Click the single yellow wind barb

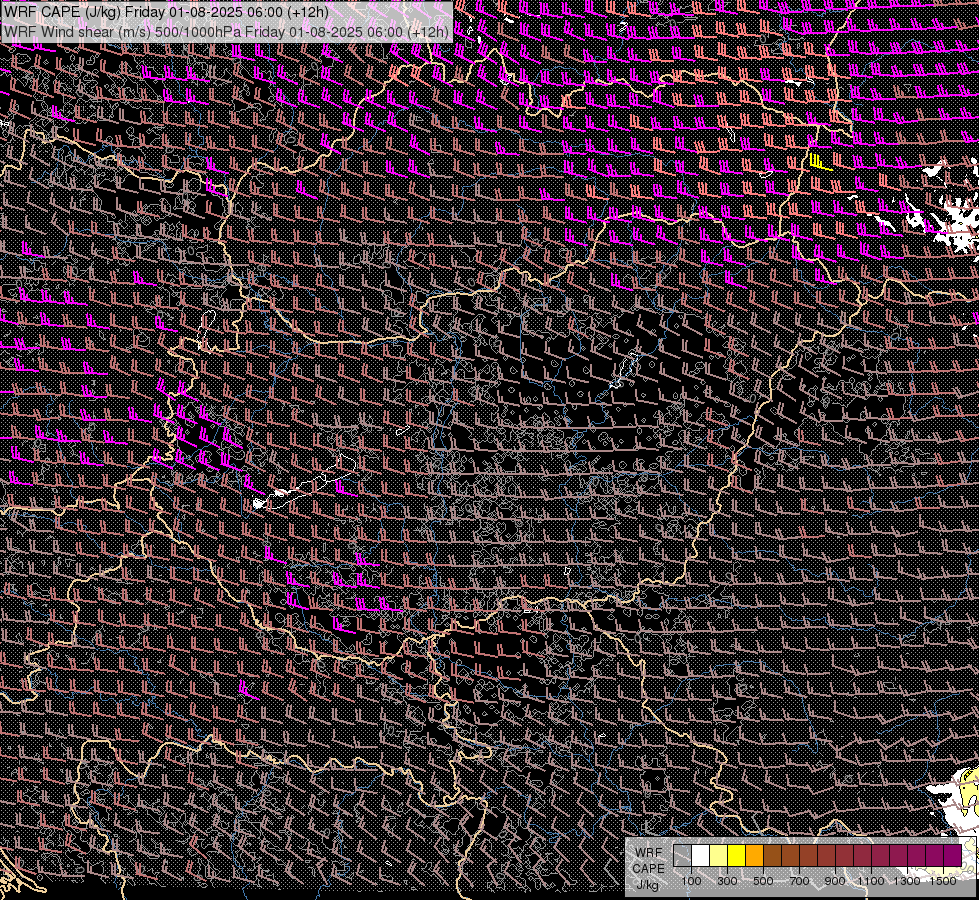point(819,162)
